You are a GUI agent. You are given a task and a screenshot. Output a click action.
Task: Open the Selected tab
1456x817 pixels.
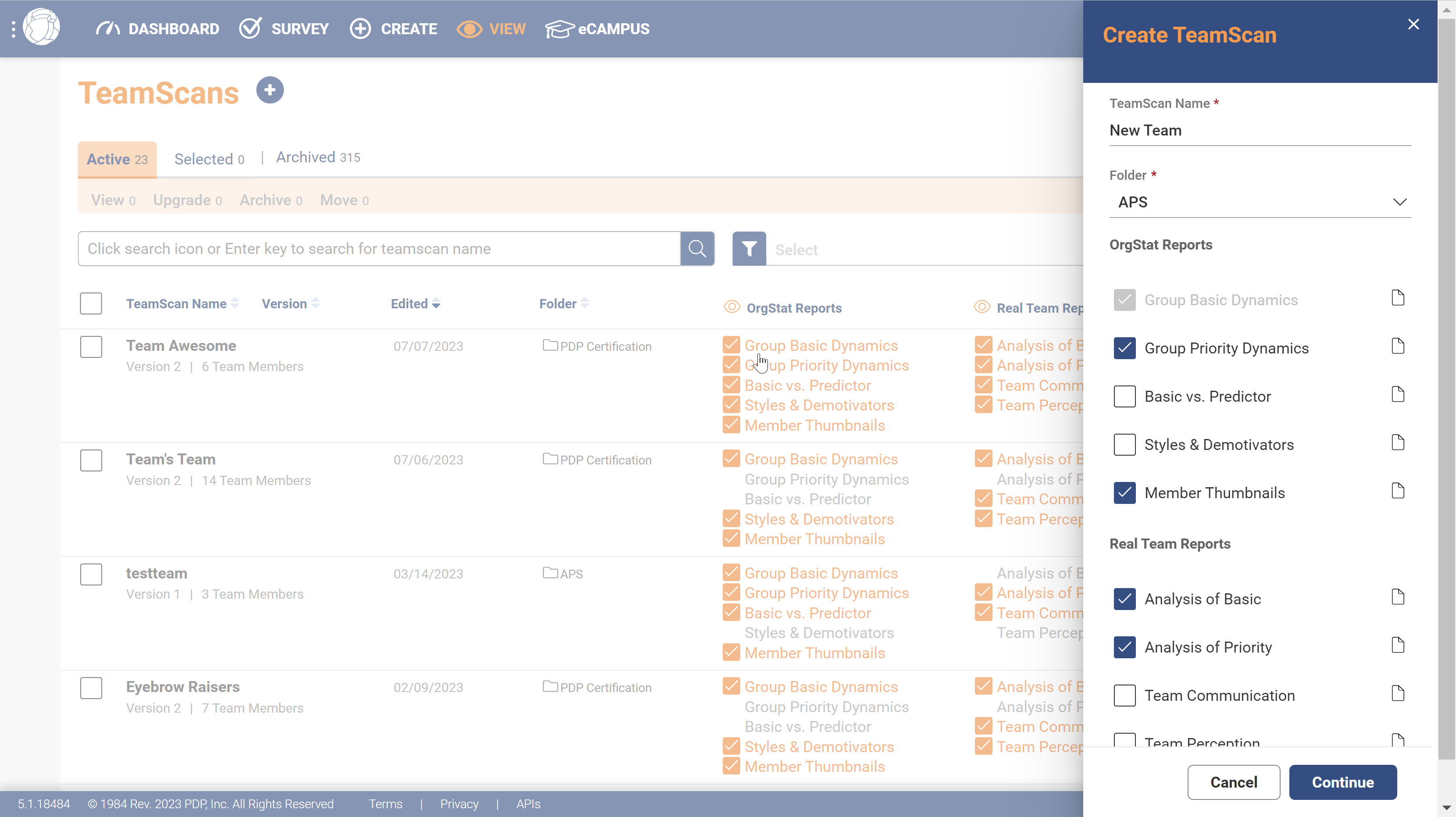209,159
